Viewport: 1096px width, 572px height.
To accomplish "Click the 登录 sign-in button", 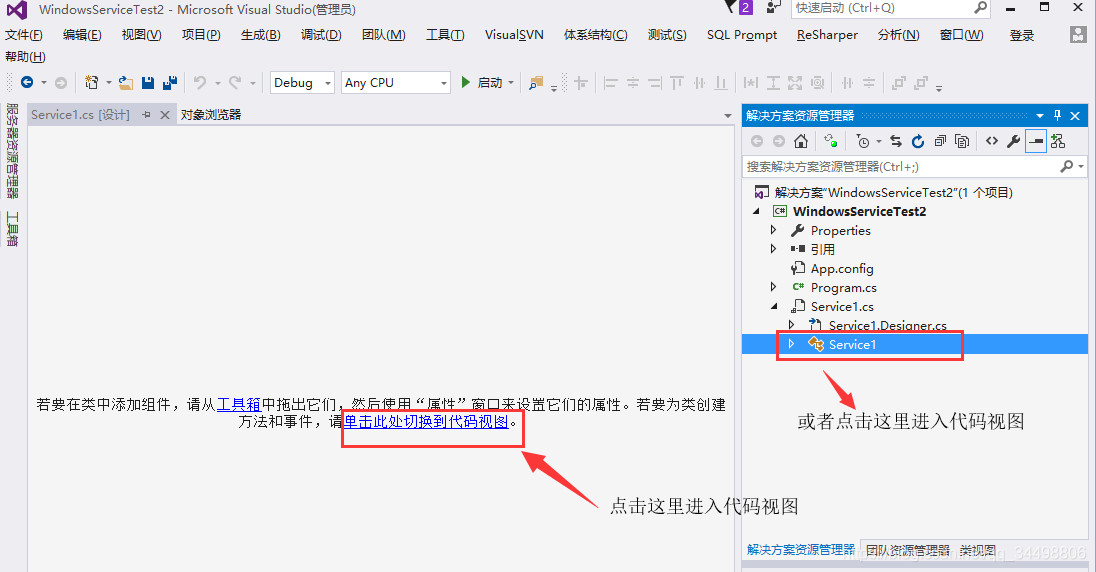I will pos(1022,35).
